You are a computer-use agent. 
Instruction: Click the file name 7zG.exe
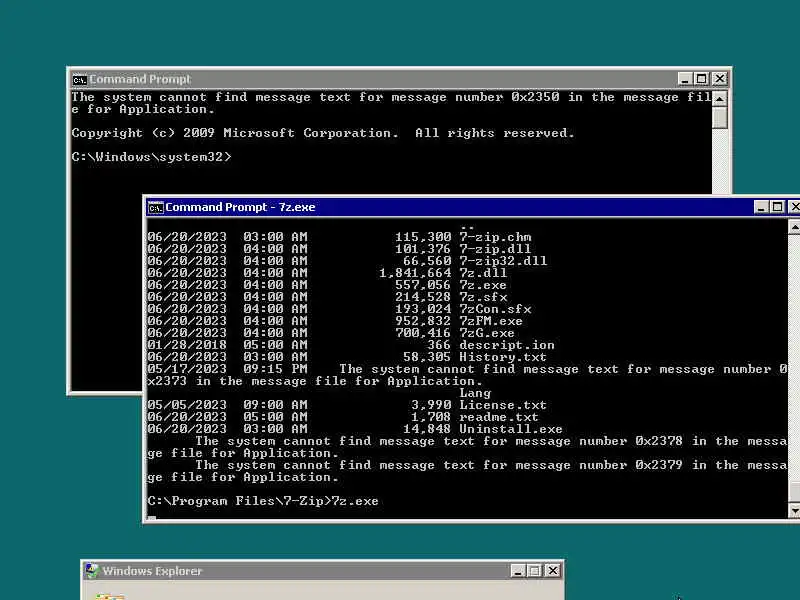coord(487,333)
